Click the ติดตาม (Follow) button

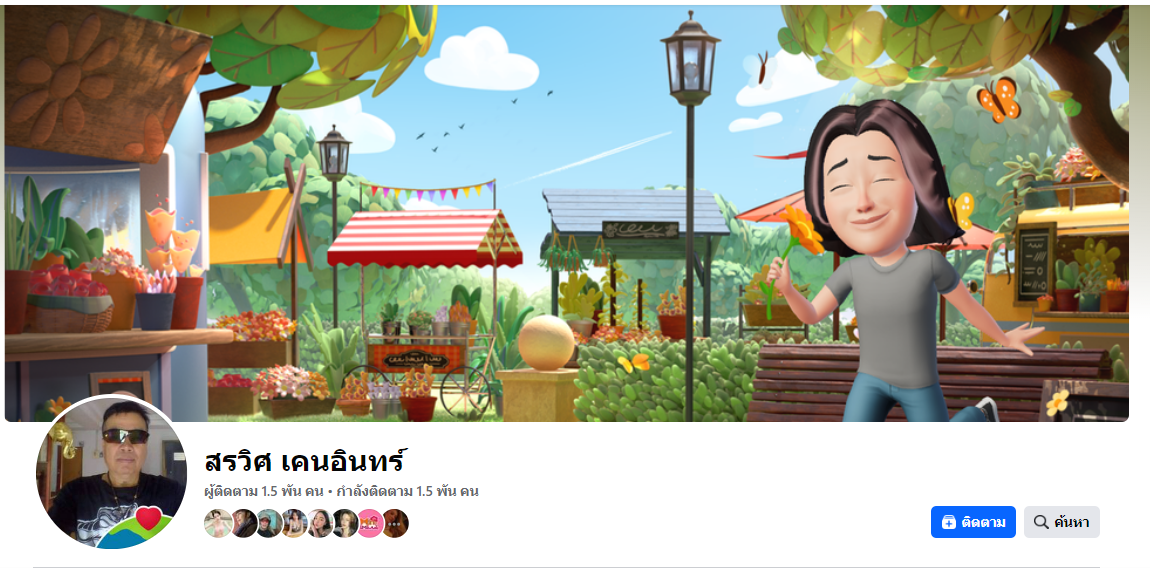coord(973,522)
